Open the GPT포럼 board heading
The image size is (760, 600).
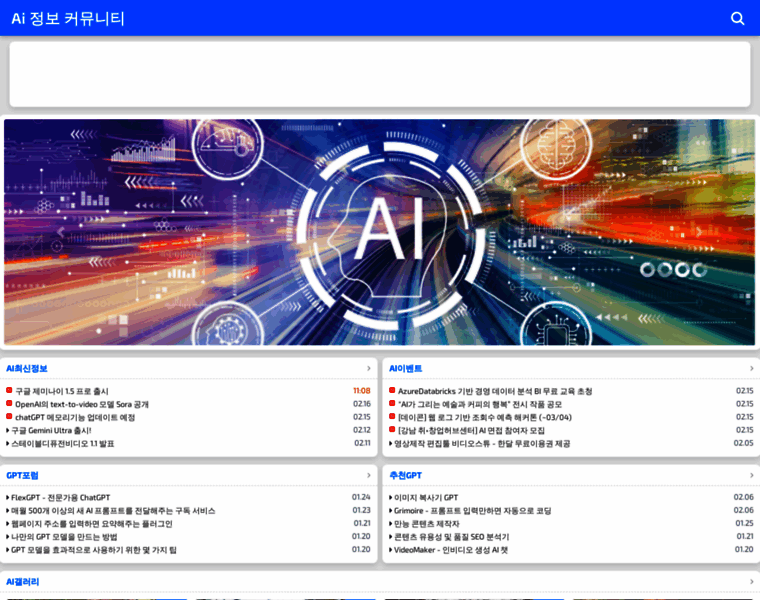tap(22, 475)
